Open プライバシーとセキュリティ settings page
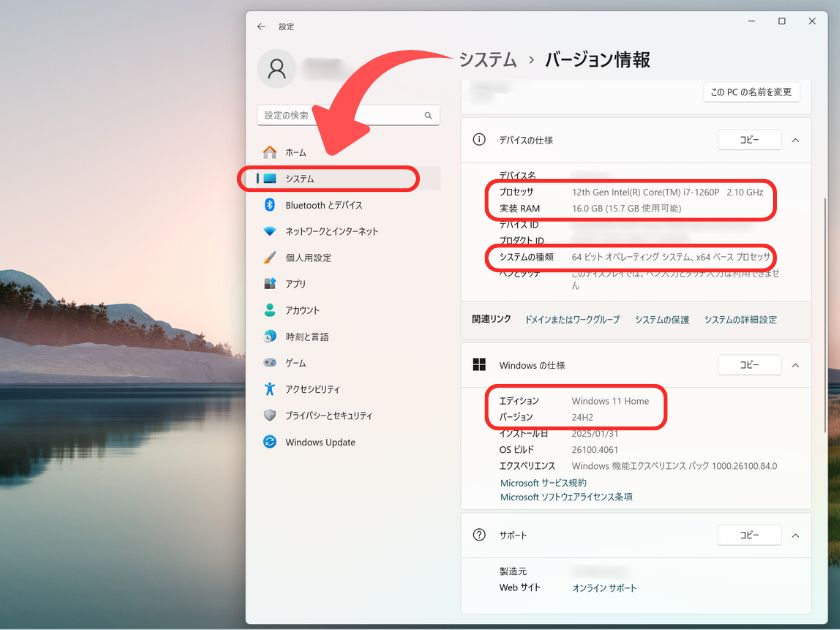840x630 pixels. (349, 416)
